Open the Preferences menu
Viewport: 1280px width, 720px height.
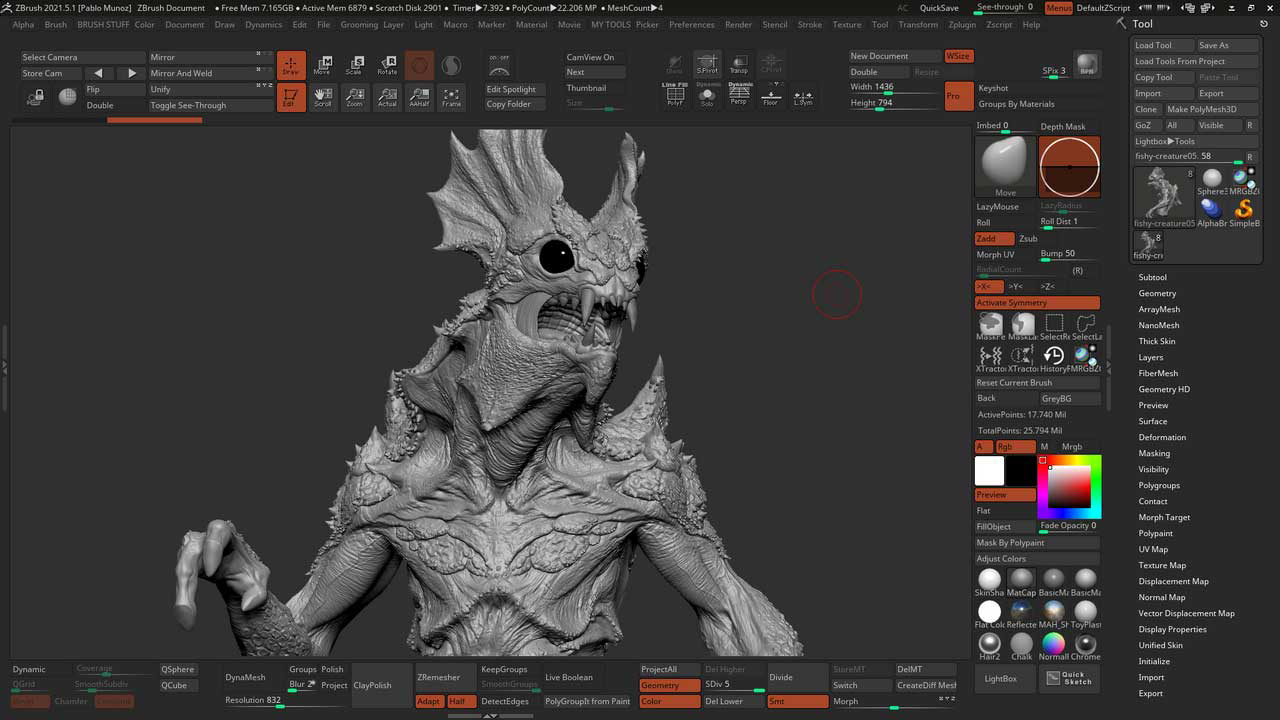(692, 24)
